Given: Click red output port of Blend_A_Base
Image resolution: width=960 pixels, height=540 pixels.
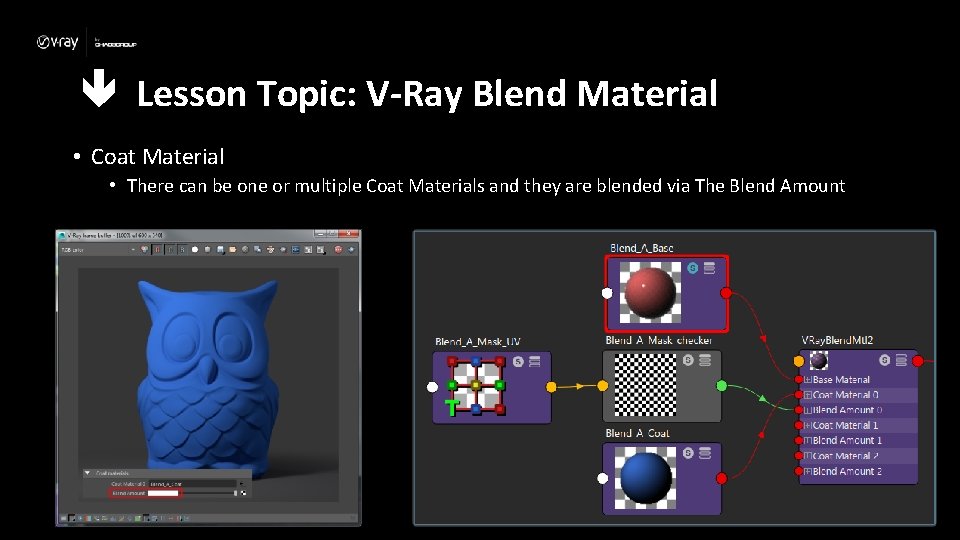Looking at the screenshot, I should [x=726, y=293].
